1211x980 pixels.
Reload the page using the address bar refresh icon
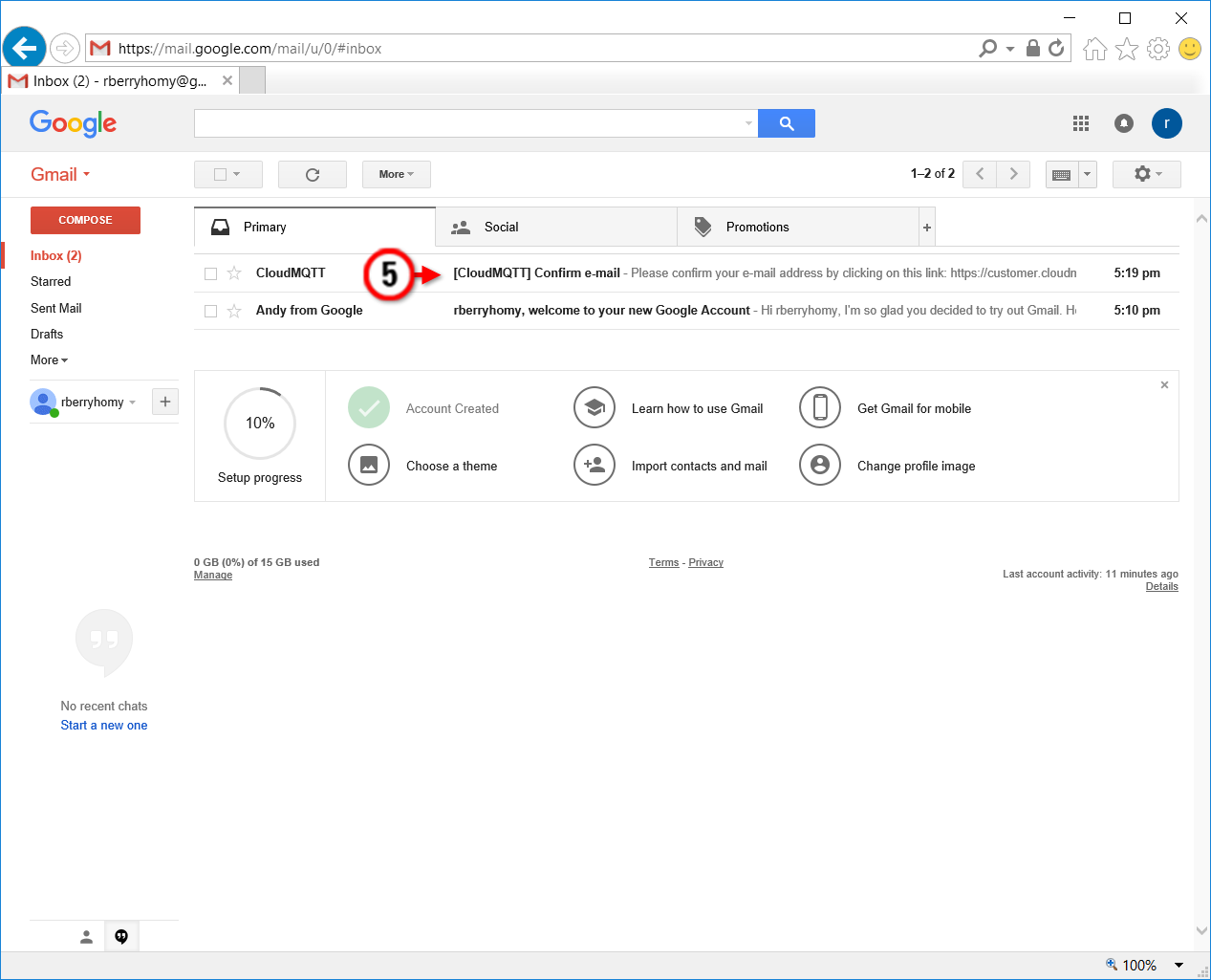pos(1056,48)
